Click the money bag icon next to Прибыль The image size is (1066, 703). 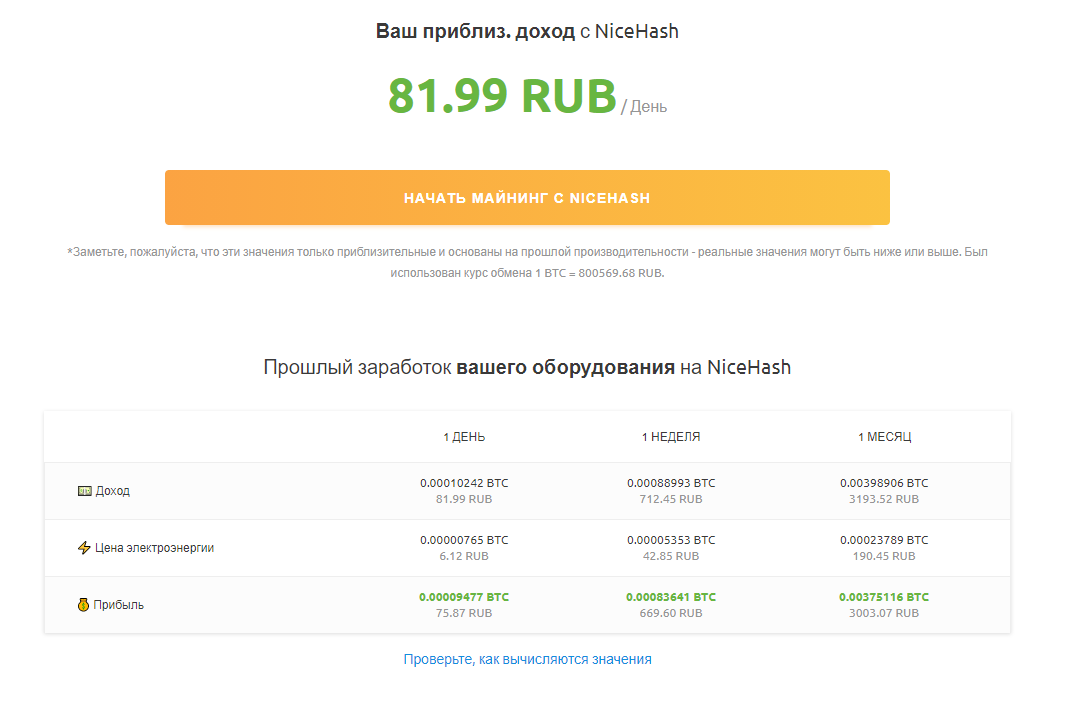[84, 604]
